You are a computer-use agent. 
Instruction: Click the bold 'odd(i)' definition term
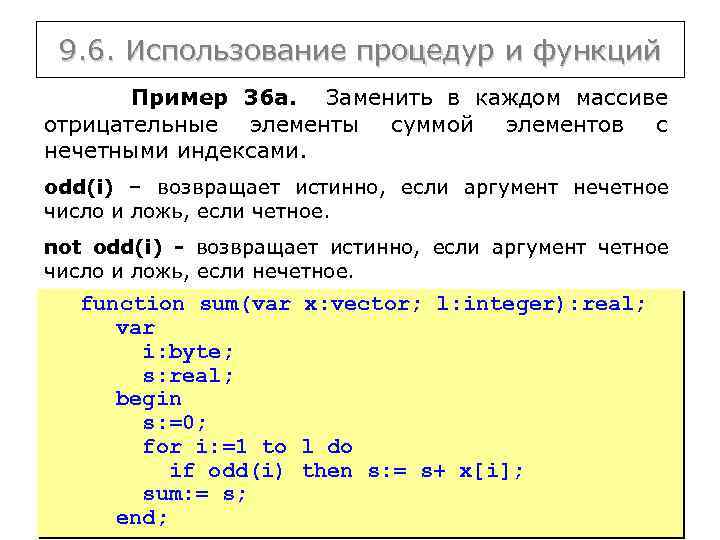[79, 187]
